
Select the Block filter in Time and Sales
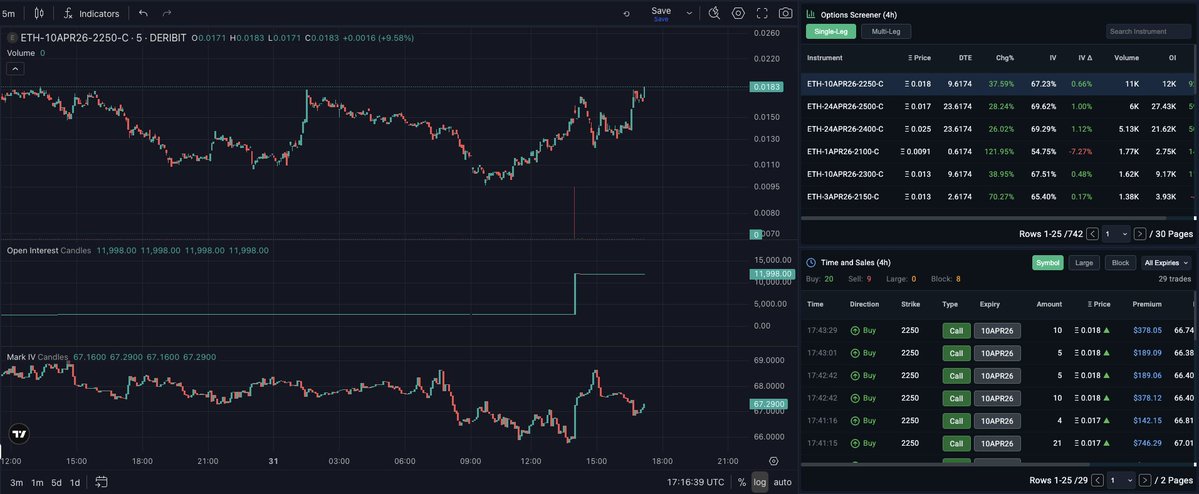[x=1121, y=262]
